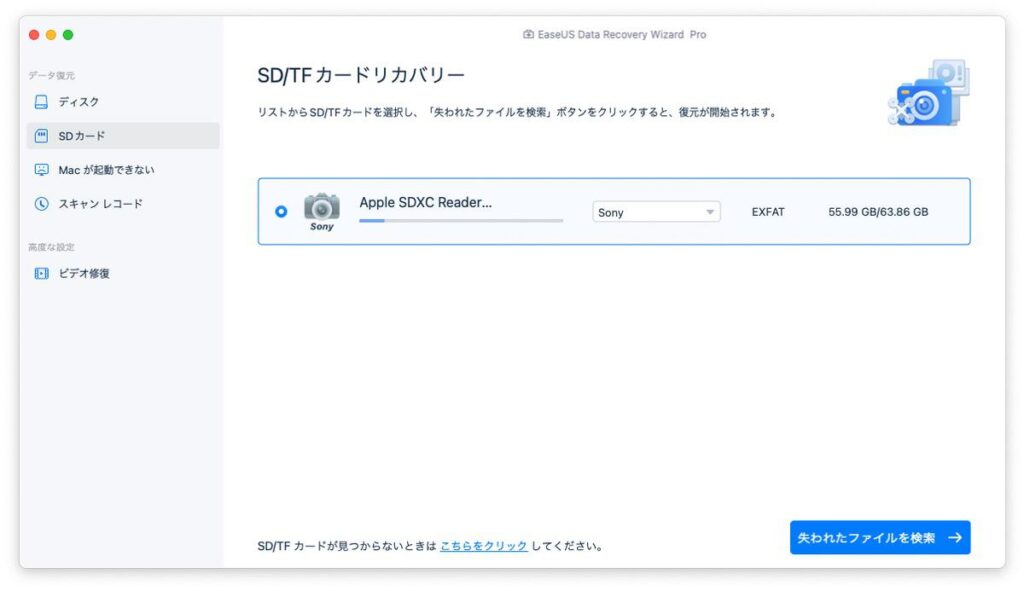Maximize window with green button
1024x591 pixels.
pos(68,35)
